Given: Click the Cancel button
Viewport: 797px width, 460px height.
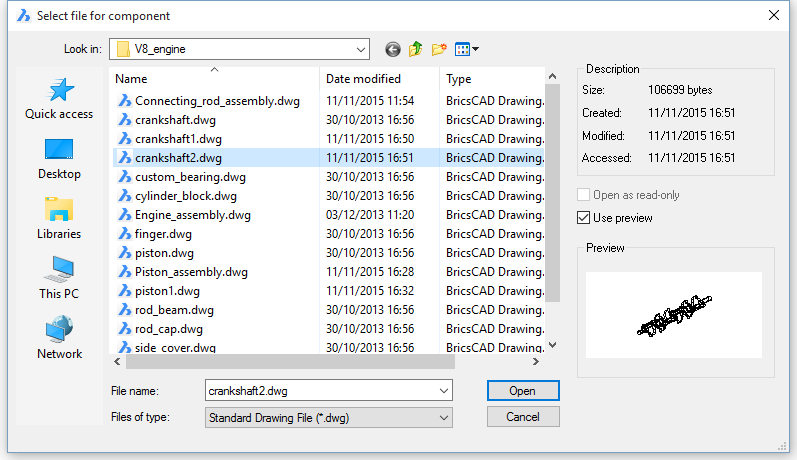Looking at the screenshot, I should [x=523, y=417].
